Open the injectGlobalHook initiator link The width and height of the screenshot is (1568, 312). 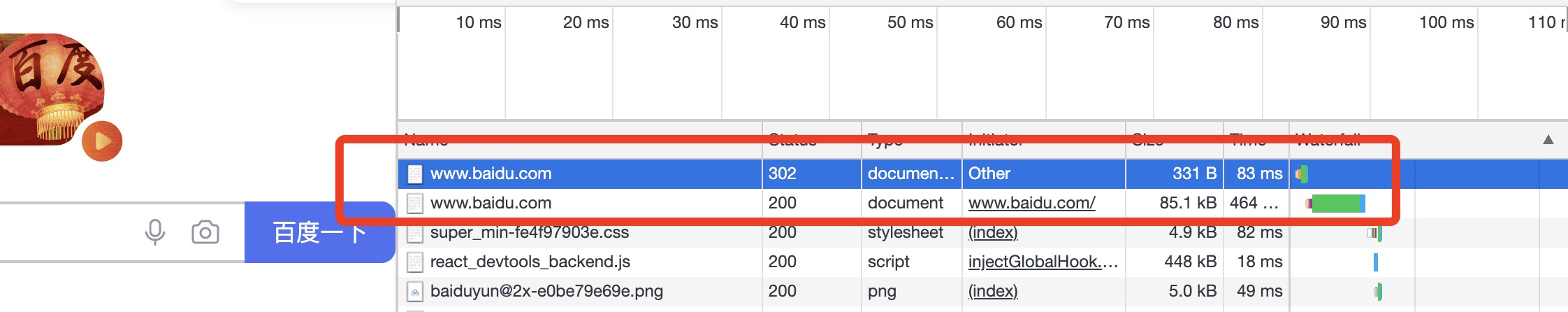pyautogui.click(x=1043, y=262)
